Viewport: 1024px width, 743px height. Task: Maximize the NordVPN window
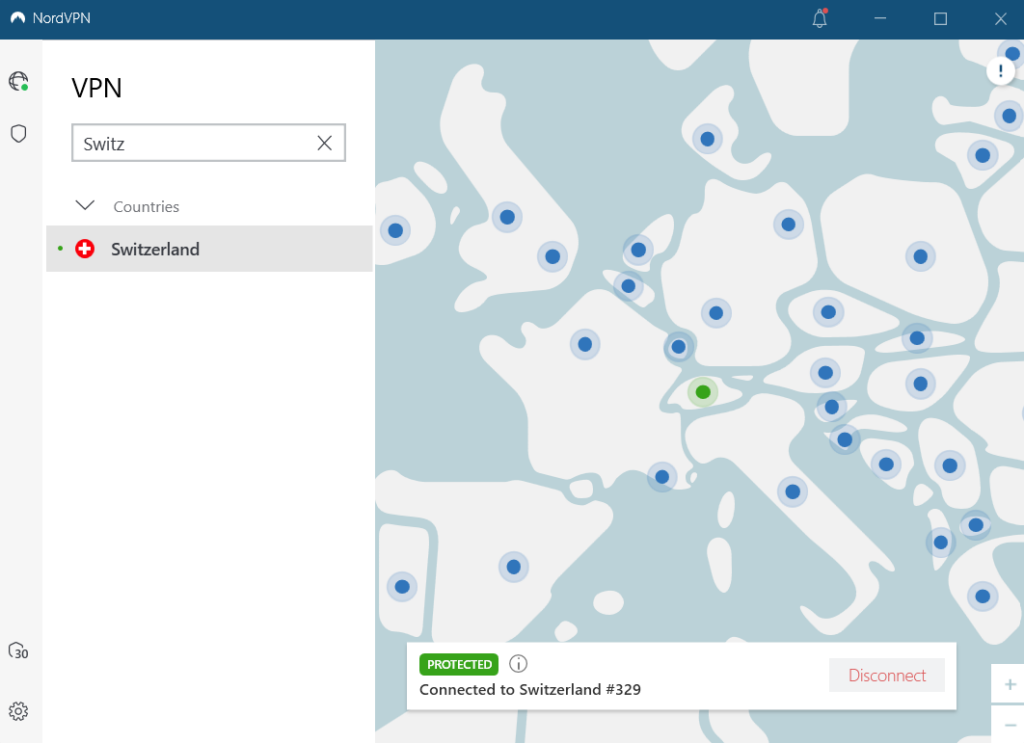940,19
